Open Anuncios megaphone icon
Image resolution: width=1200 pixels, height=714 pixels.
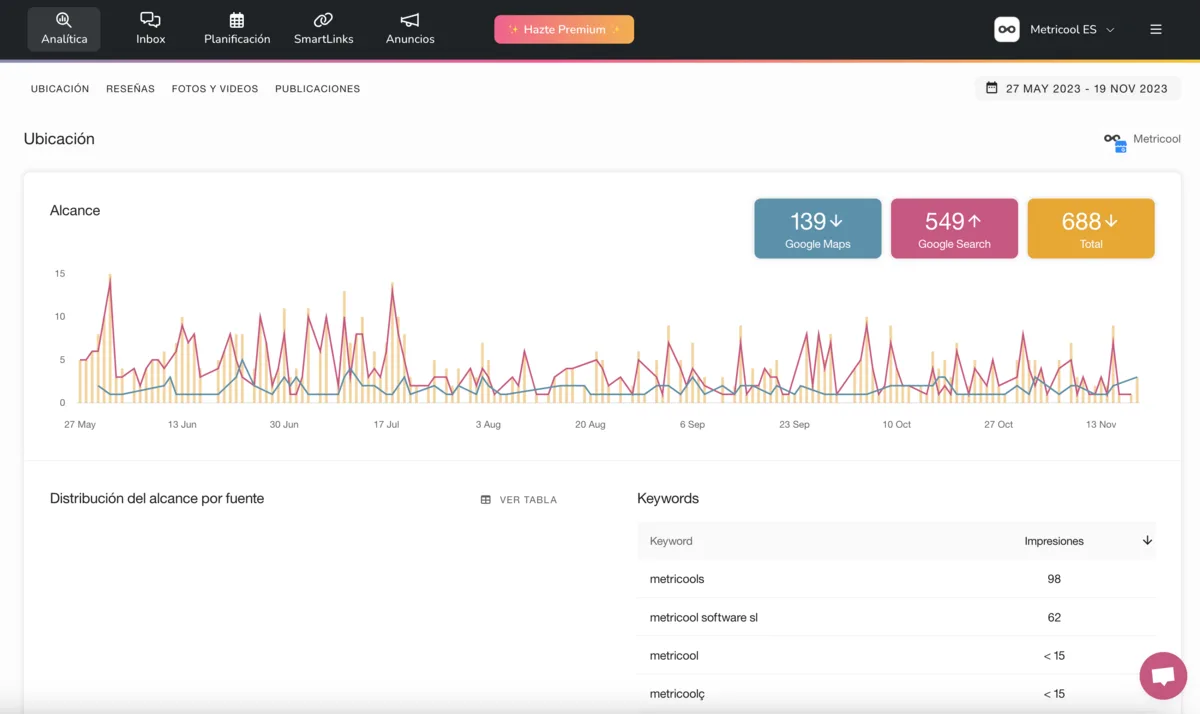pos(410,20)
